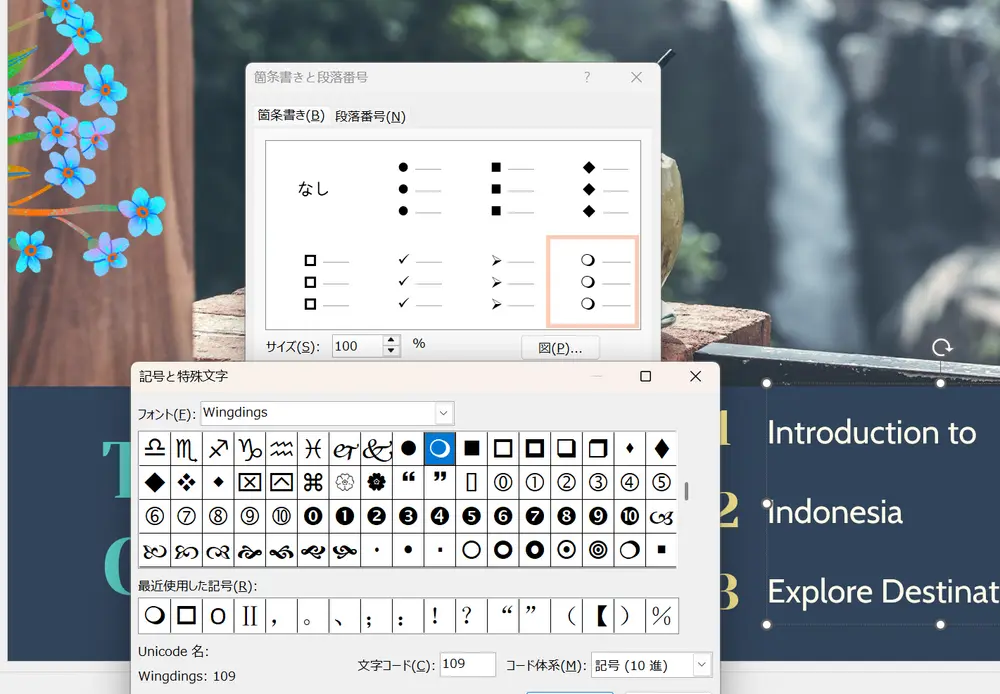Pick the circled zero outline symbol

coord(503,482)
